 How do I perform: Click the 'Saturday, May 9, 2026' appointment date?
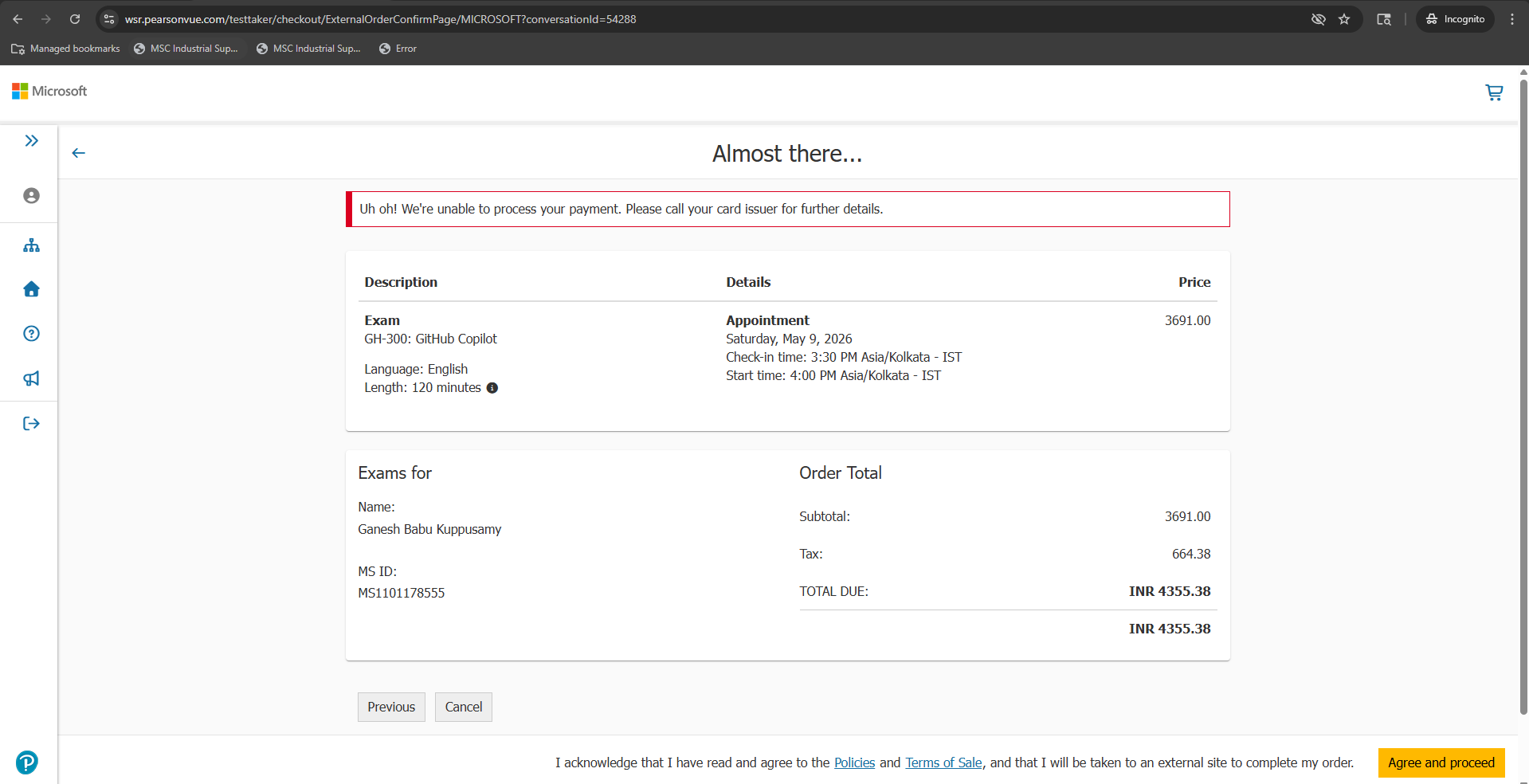789,339
